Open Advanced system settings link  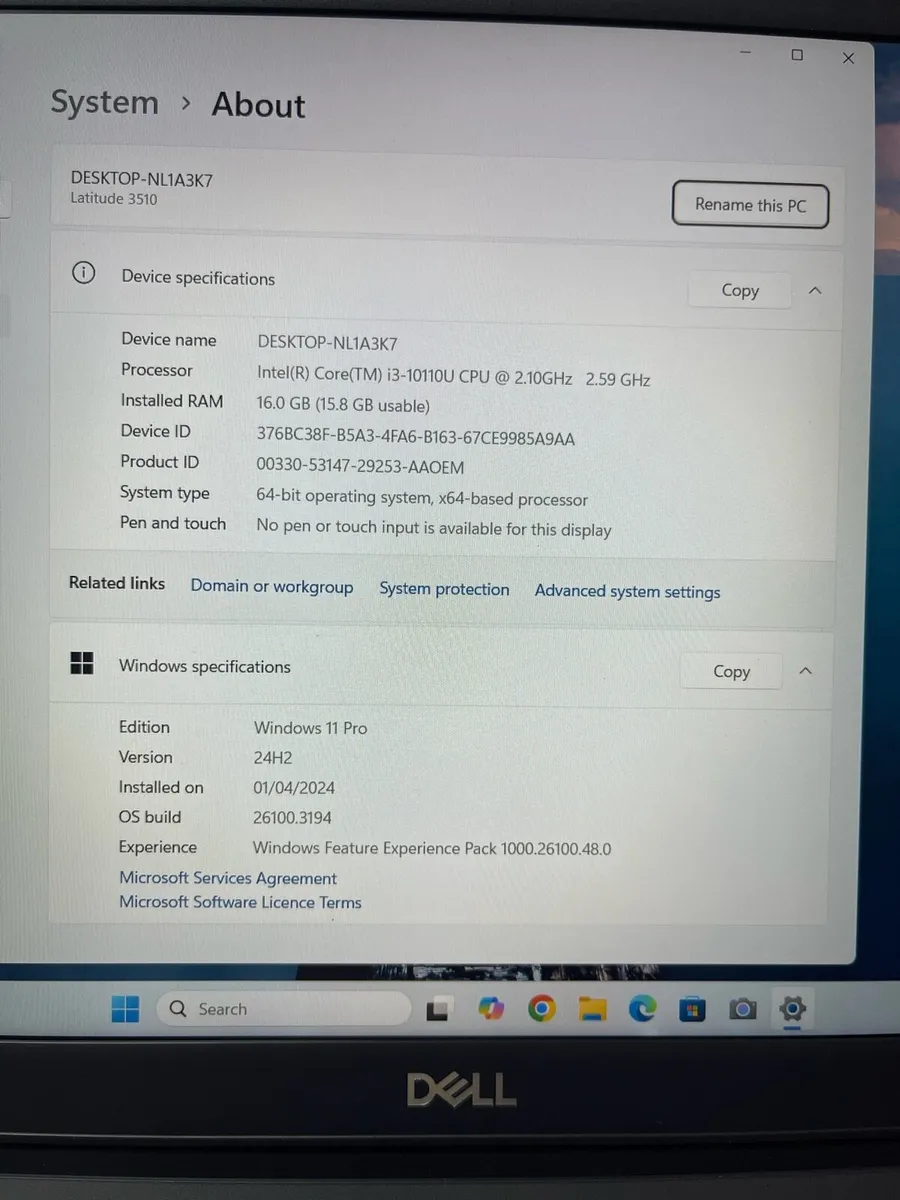point(627,591)
